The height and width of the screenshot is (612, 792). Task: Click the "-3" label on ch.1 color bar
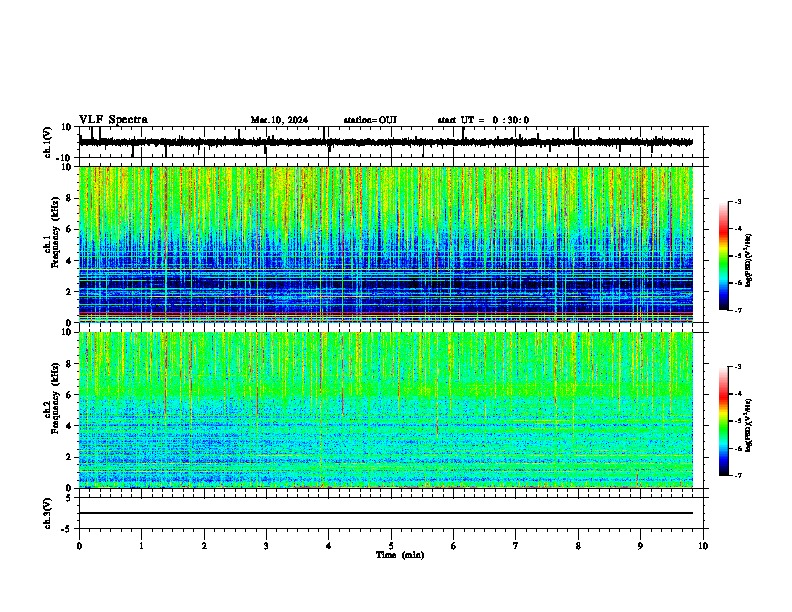coord(737,201)
